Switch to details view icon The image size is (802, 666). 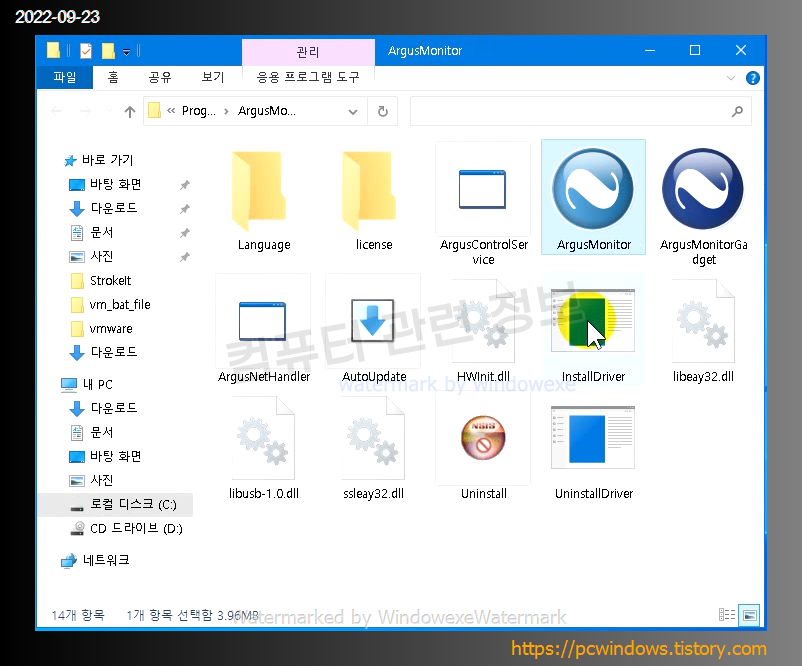[727, 615]
